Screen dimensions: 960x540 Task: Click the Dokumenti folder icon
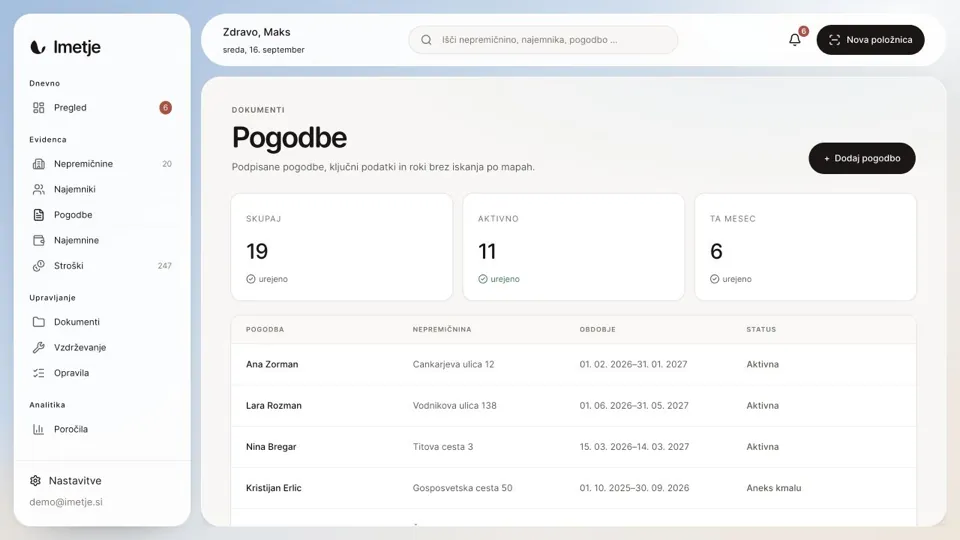tap(39, 322)
